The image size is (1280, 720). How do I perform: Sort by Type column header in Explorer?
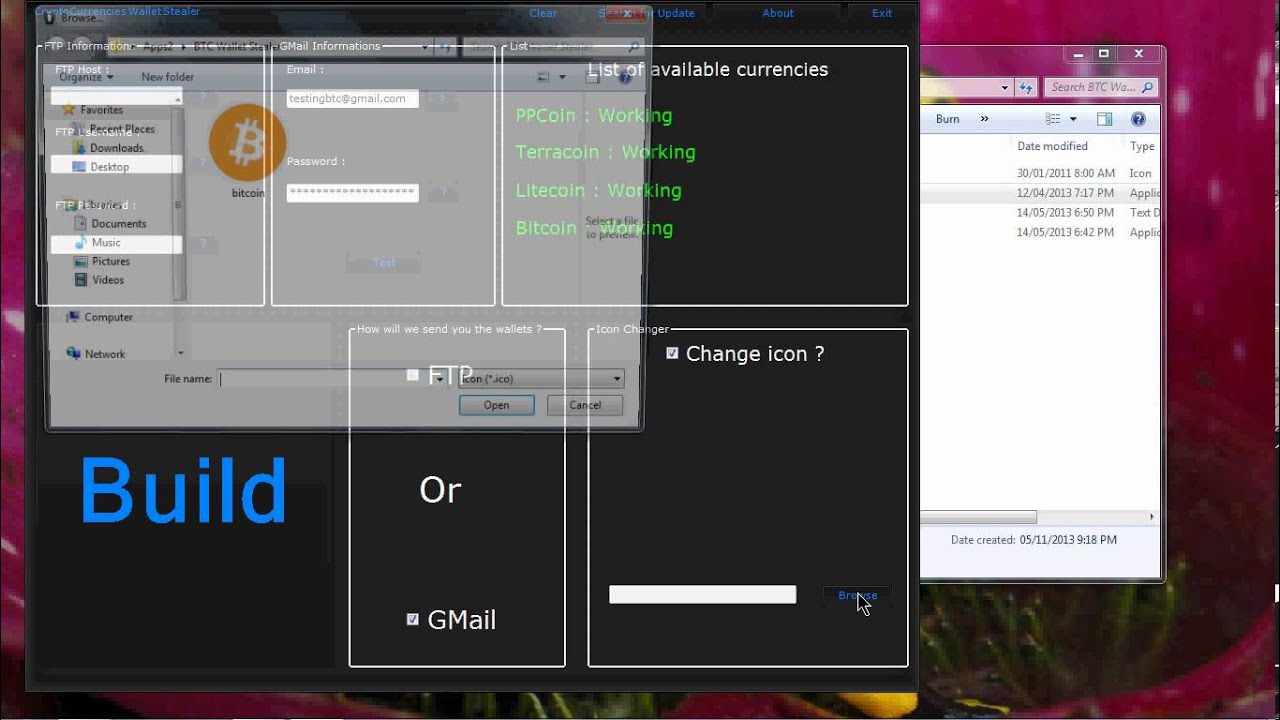(1142, 146)
